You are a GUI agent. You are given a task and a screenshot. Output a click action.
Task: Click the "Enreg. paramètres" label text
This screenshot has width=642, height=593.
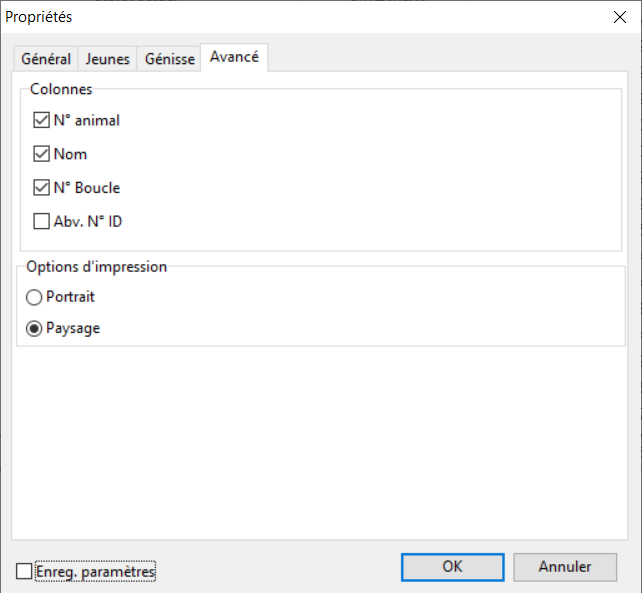pyautogui.click(x=96, y=571)
